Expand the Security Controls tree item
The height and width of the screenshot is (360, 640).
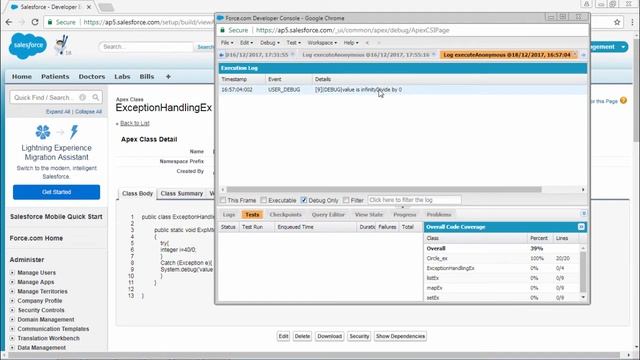coord(12,310)
